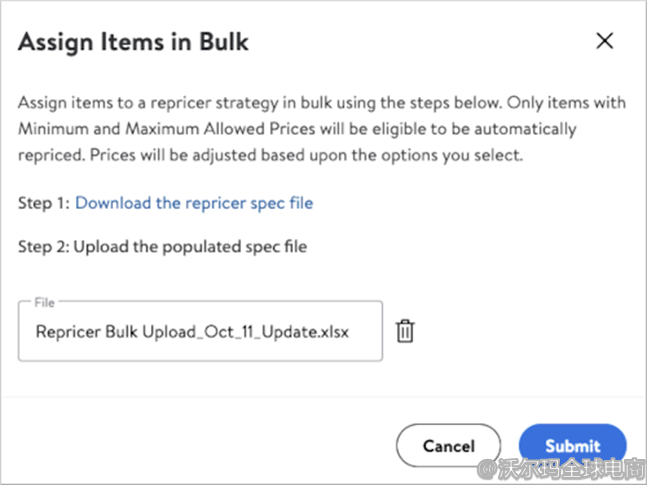Close the Assign Items in Bulk dialog
Viewport: 659px width, 485px height.
coord(604,41)
